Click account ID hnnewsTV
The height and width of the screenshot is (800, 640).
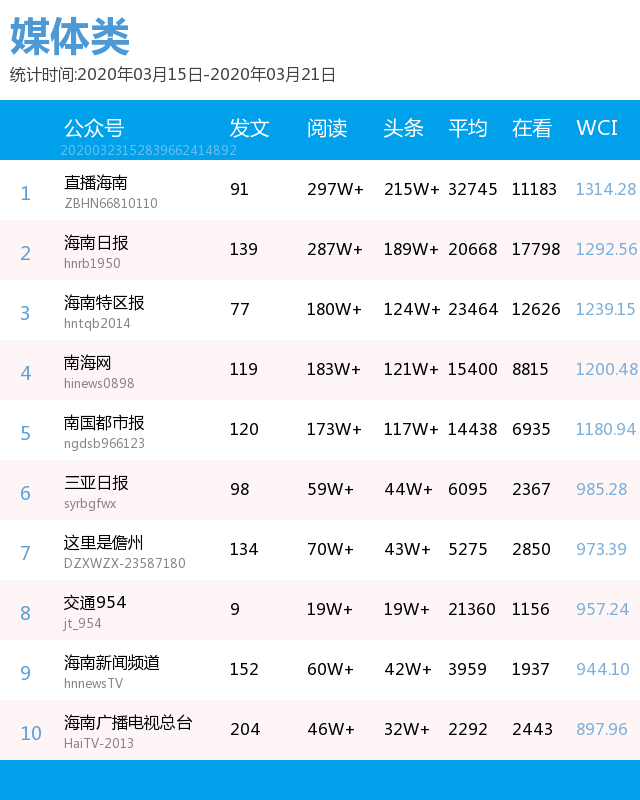(x=93, y=683)
